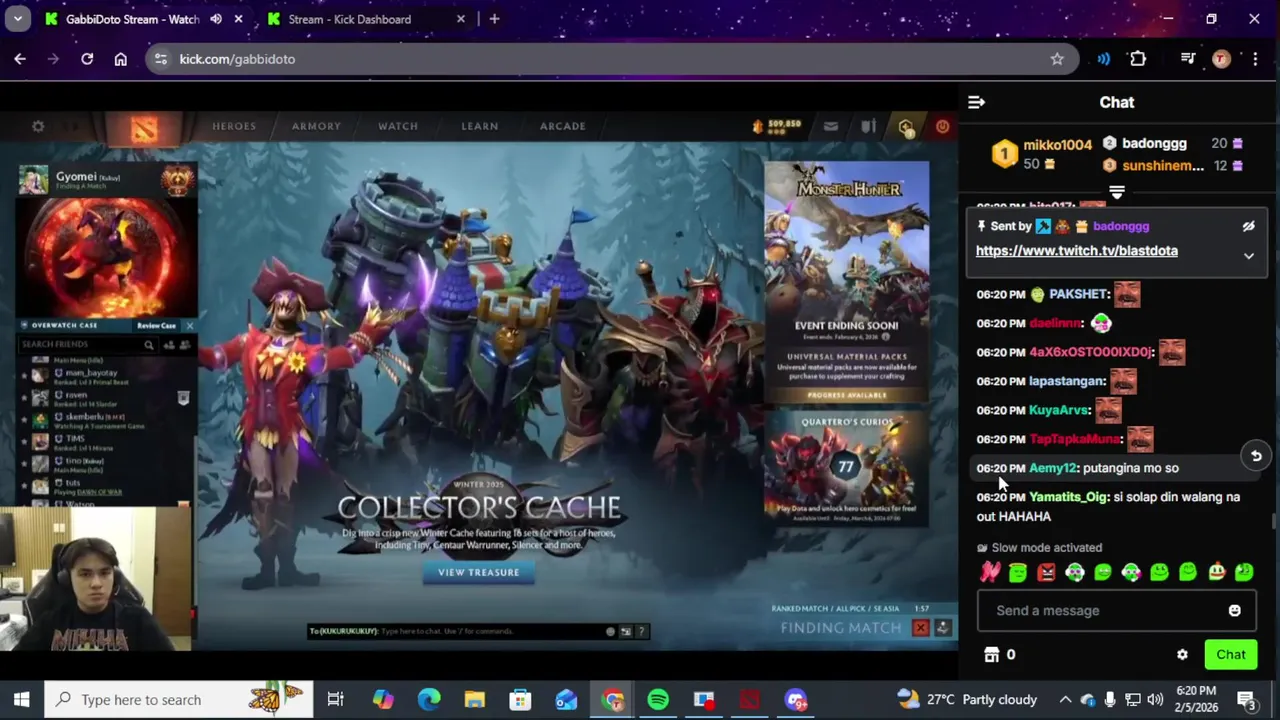Collapse the Kick chat panel arrow icon
Image resolution: width=1280 pixels, height=720 pixels.
[x=976, y=102]
